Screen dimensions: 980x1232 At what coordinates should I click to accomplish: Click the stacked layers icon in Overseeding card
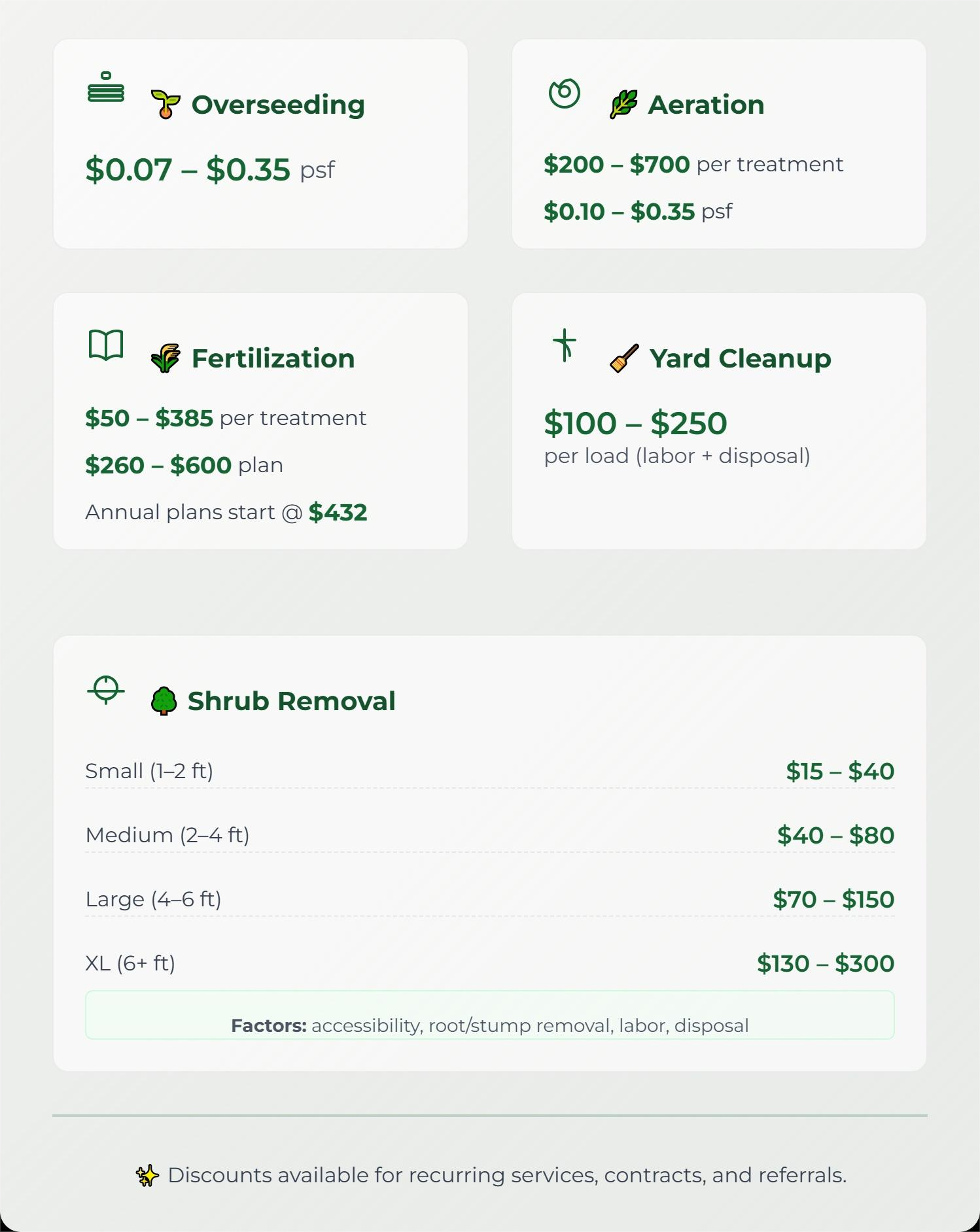point(106,87)
